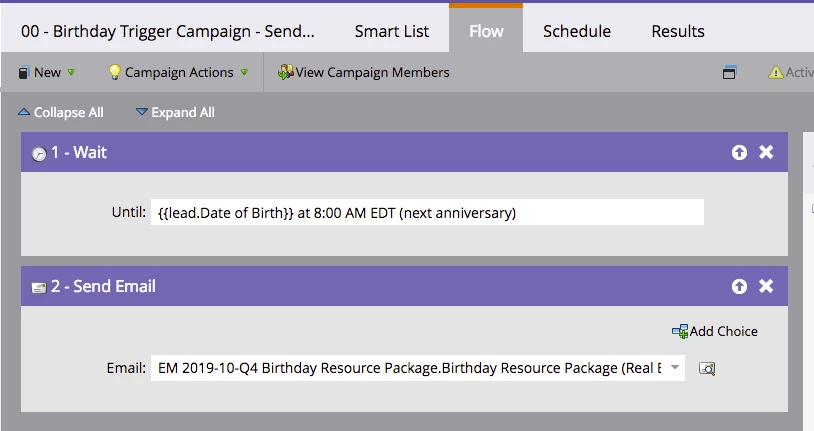
Task: Click the Wait step clock icon
Action: (39, 154)
